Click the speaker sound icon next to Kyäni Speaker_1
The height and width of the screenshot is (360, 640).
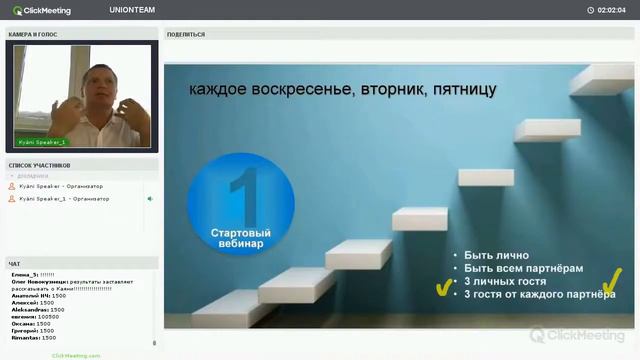150,199
